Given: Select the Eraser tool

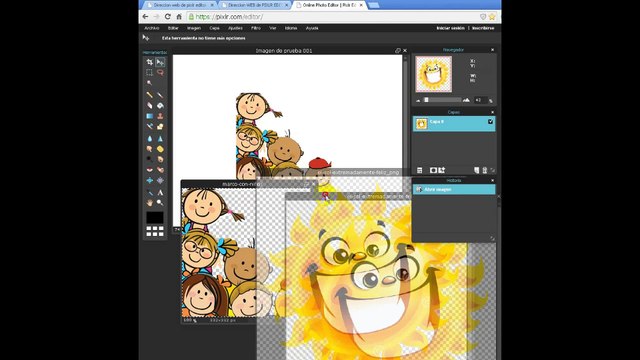Looking at the screenshot, I should [x=149, y=105].
